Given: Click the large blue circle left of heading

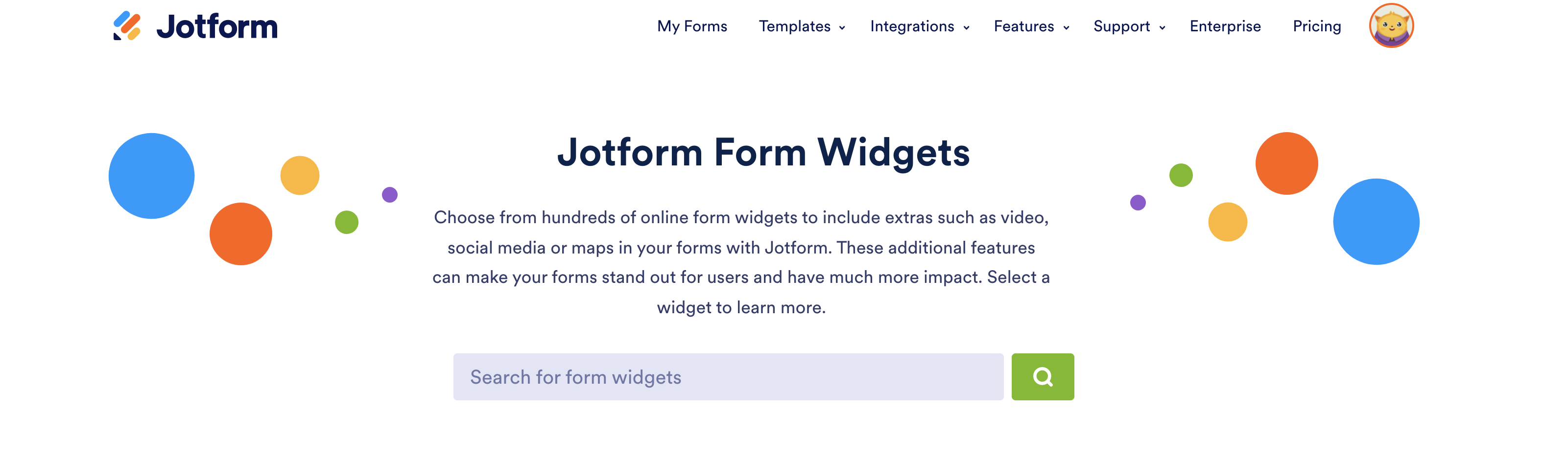Looking at the screenshot, I should point(152,176).
